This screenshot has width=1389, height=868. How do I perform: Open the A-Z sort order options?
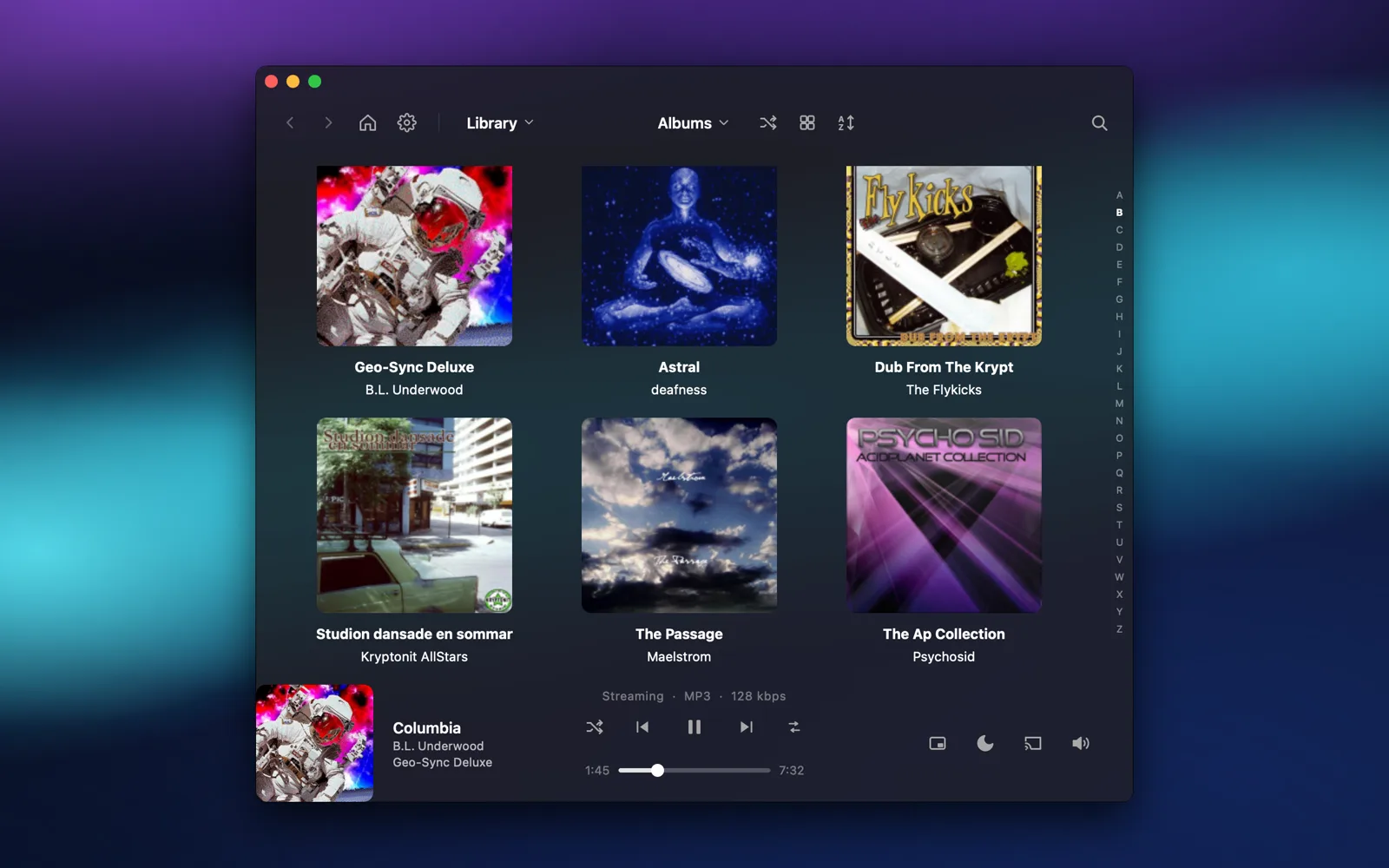click(x=846, y=123)
